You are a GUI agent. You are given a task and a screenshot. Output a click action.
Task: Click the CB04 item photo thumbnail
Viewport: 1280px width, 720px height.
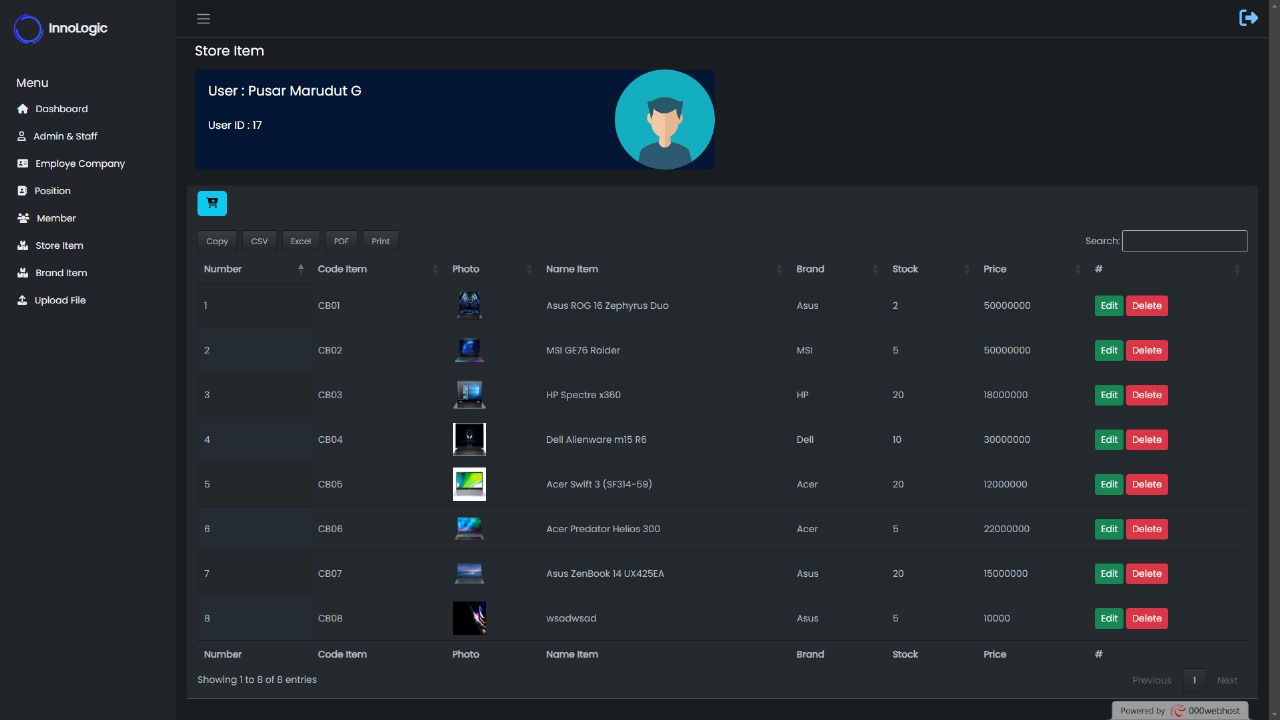click(x=469, y=439)
